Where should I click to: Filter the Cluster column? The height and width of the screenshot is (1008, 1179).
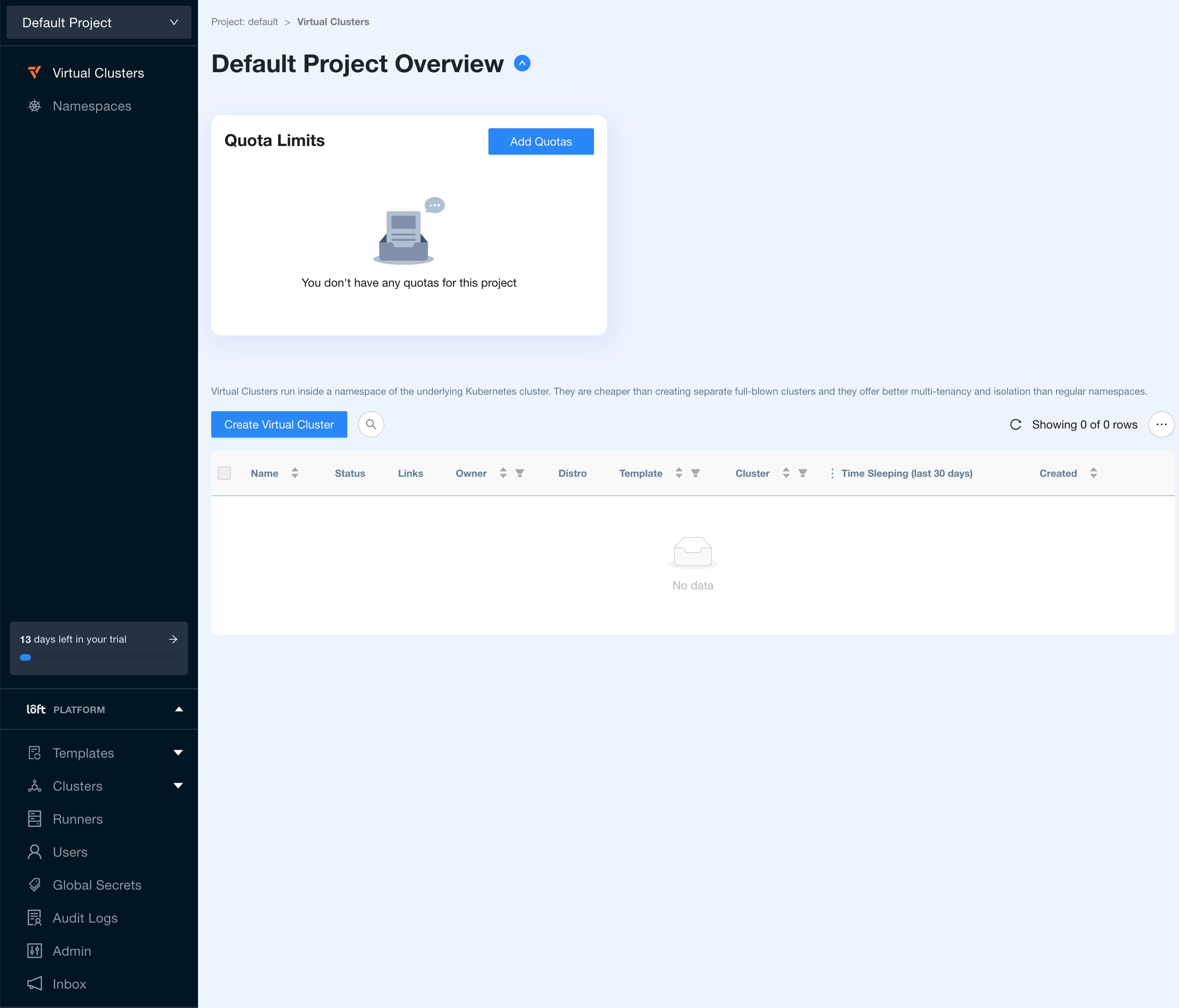802,473
